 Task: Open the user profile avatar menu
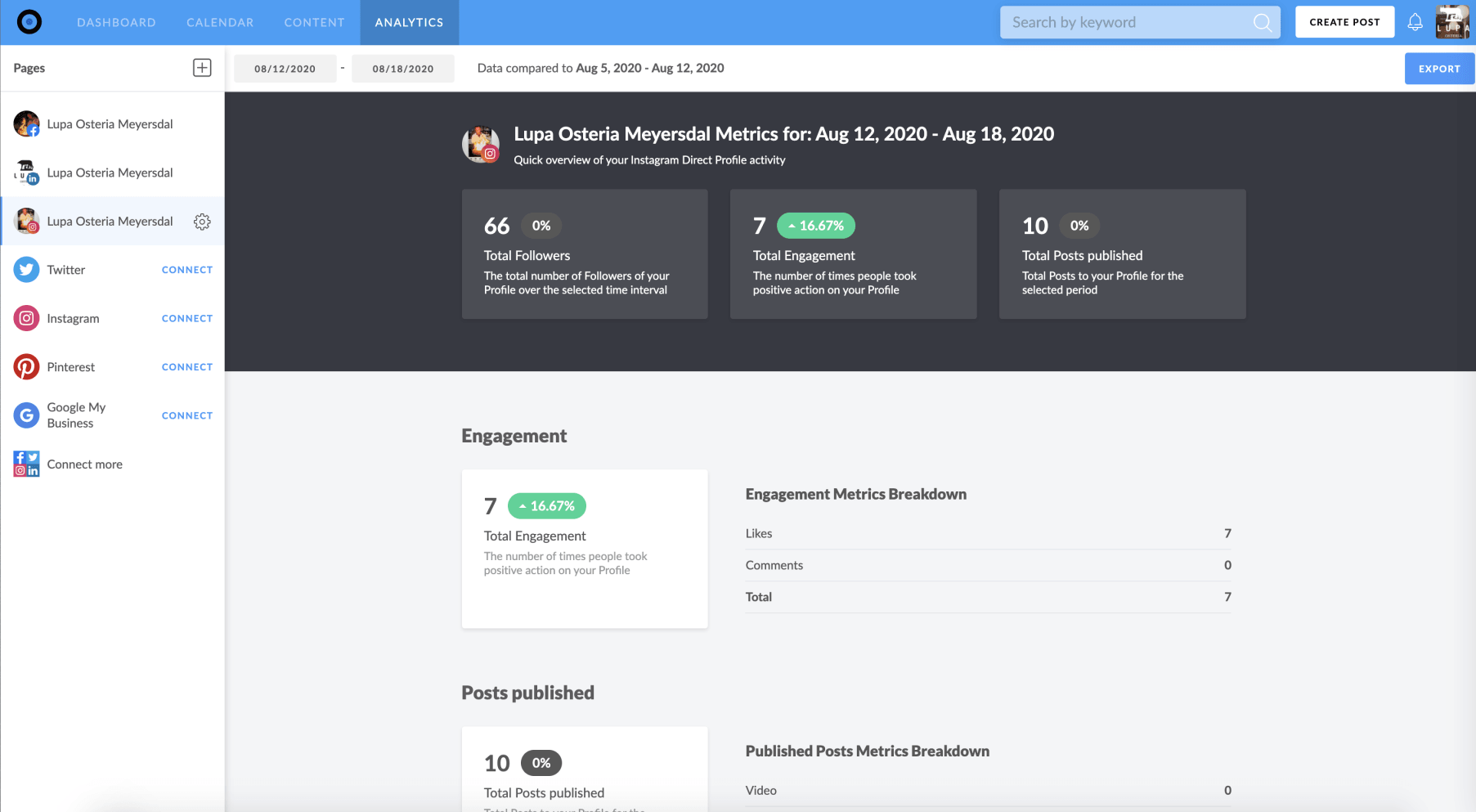coord(1452,23)
